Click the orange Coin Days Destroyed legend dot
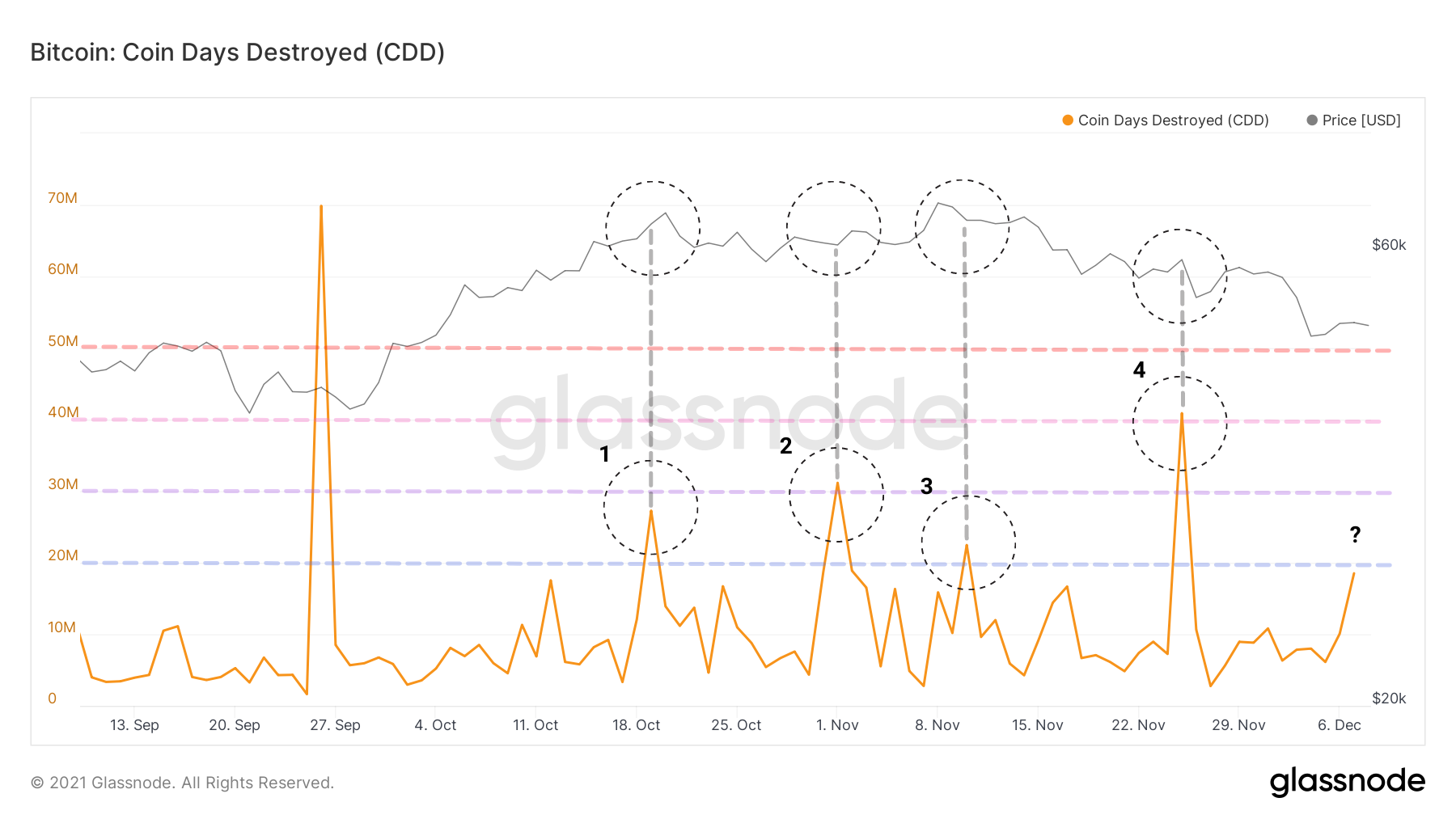The width and height of the screenshot is (1456, 819). (1068, 120)
